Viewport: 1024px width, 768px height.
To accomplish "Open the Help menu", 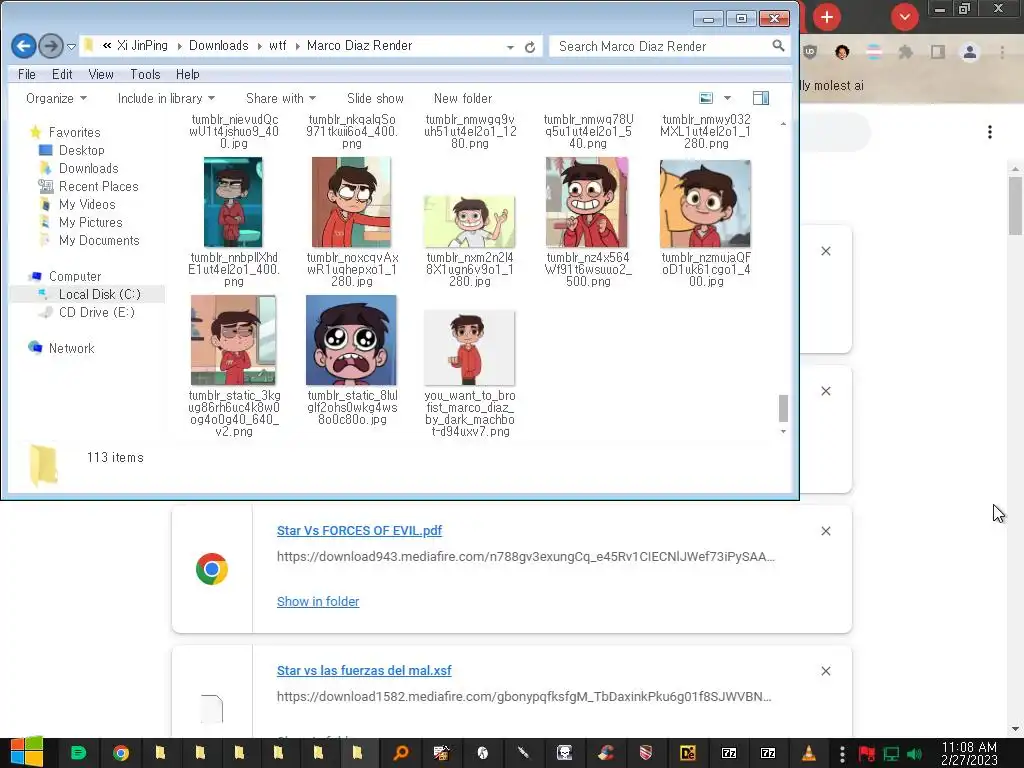I will coord(187,74).
